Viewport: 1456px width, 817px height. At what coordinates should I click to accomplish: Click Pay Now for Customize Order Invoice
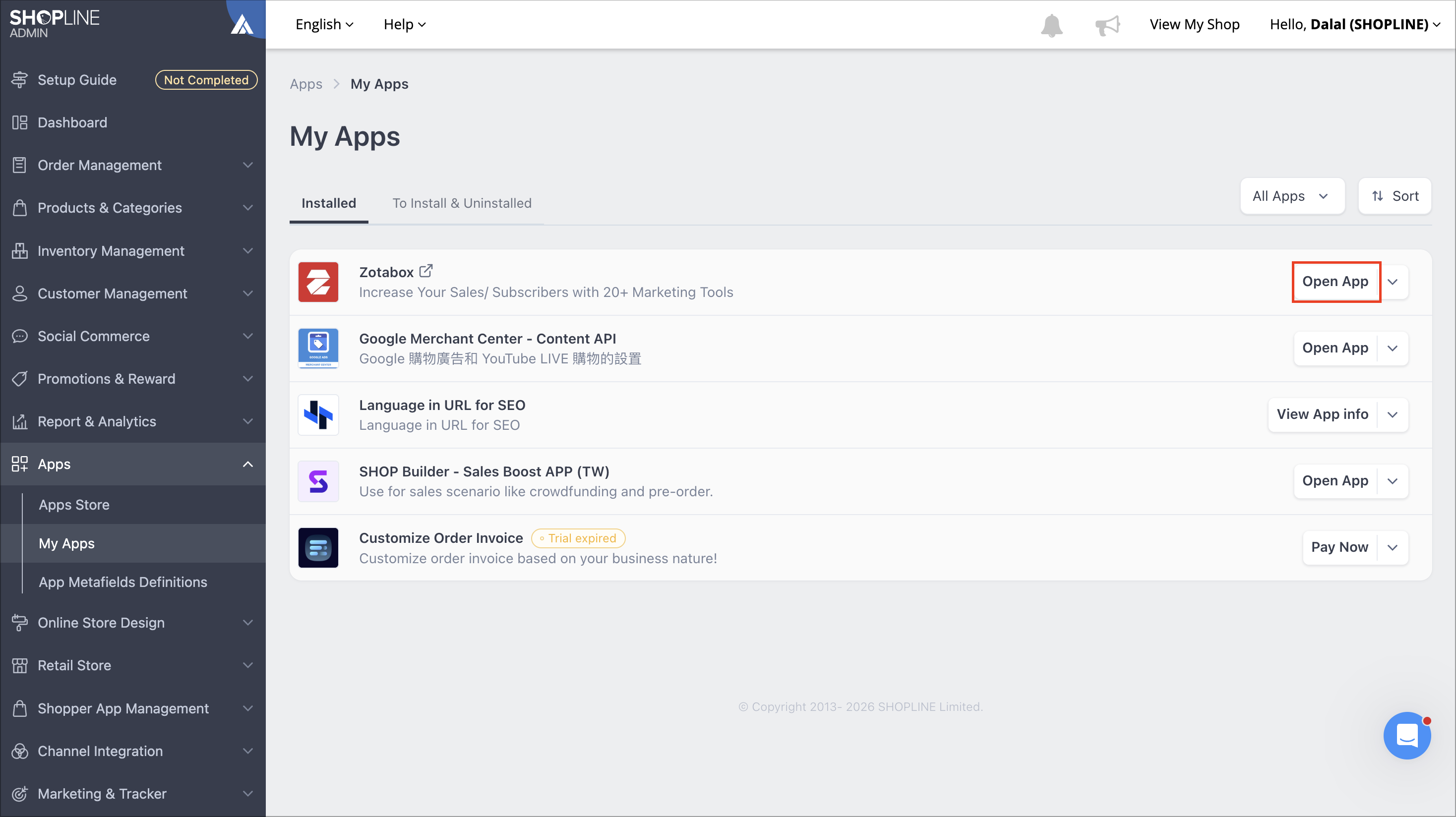(1339, 547)
